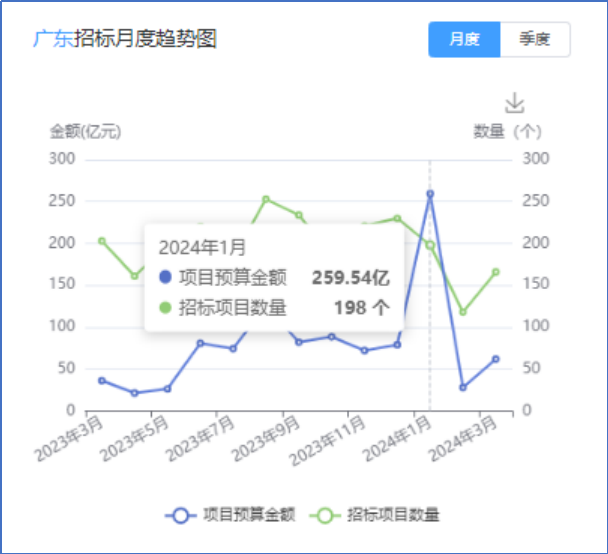608x554 pixels.
Task: Switch to 月度 monthly view
Action: pyautogui.click(x=464, y=40)
